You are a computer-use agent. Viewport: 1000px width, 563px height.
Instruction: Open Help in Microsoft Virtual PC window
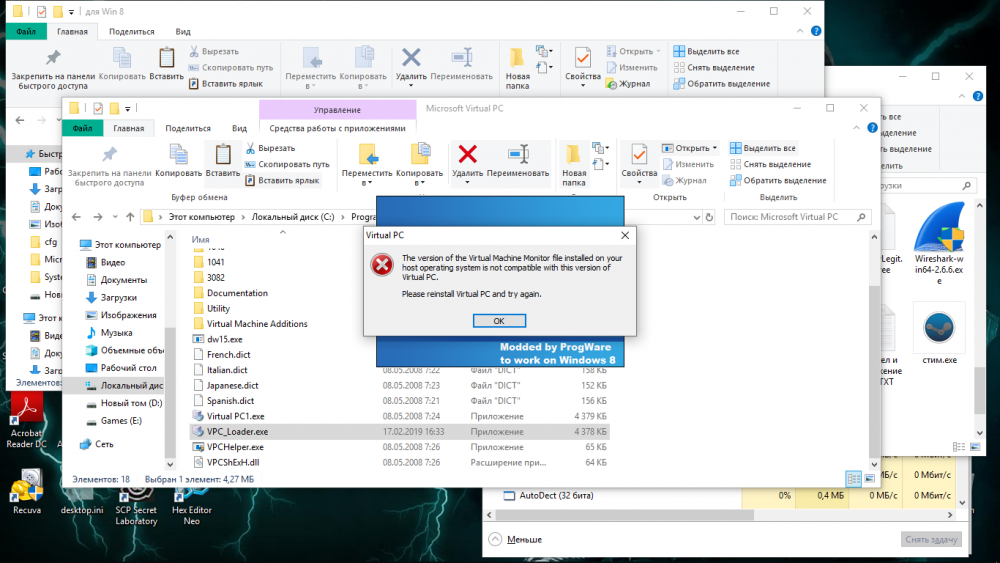coord(872,128)
